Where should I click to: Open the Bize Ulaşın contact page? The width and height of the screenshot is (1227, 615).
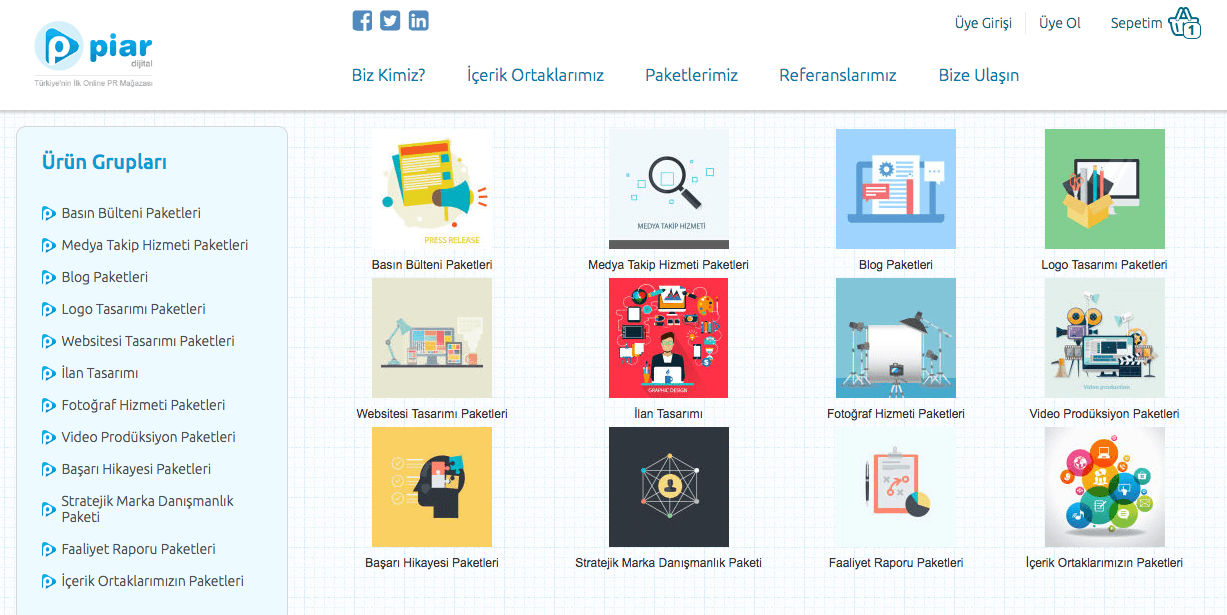click(x=978, y=75)
